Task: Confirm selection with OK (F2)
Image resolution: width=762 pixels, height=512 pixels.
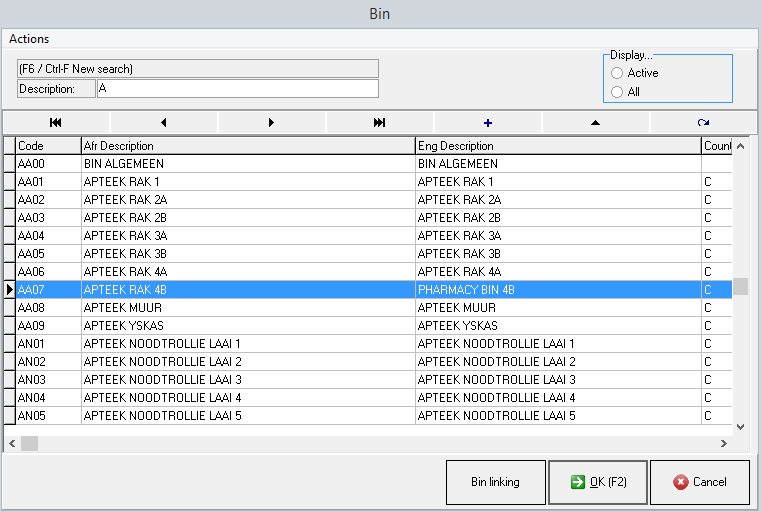Action: pyautogui.click(x=598, y=482)
